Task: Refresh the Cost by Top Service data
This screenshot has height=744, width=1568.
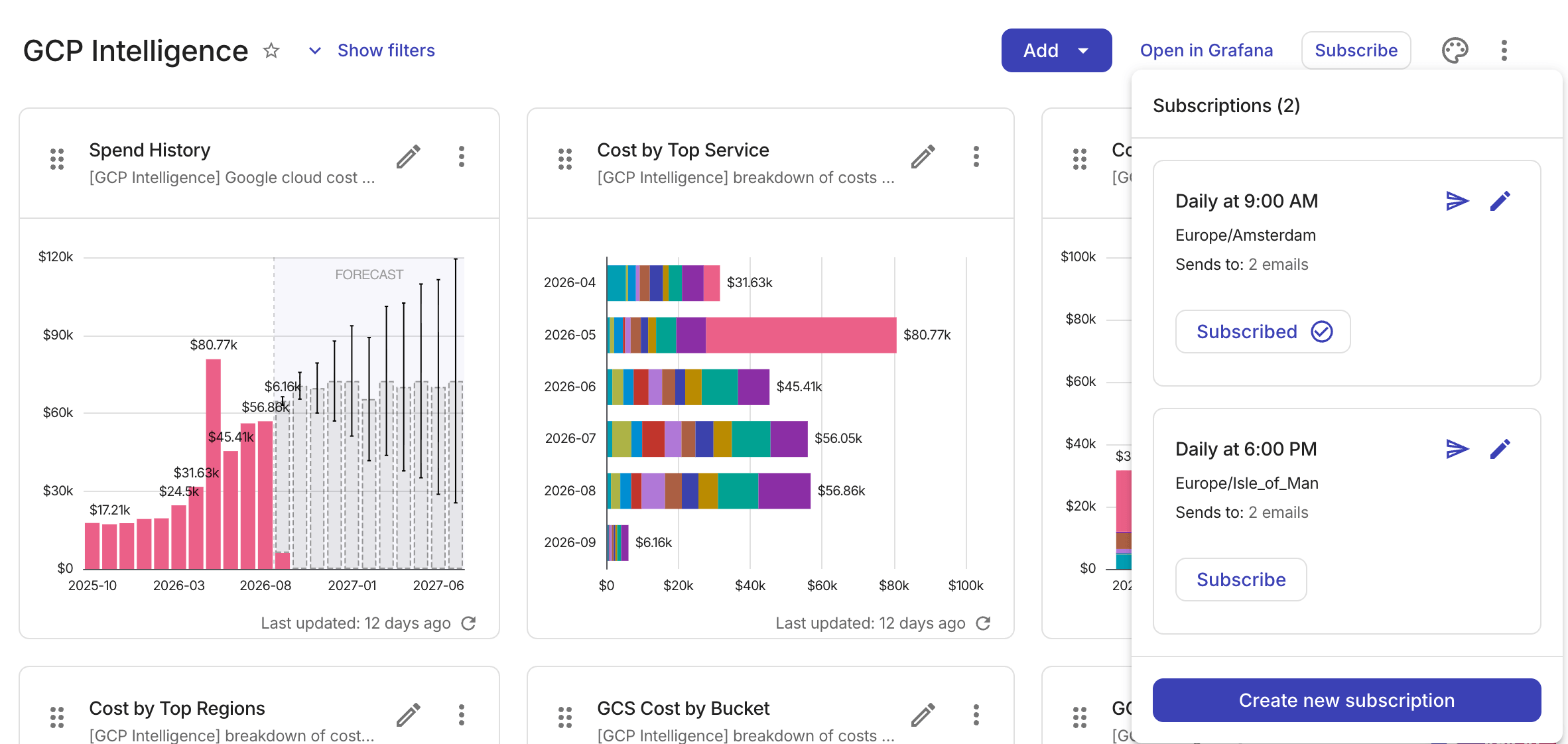Action: [983, 623]
